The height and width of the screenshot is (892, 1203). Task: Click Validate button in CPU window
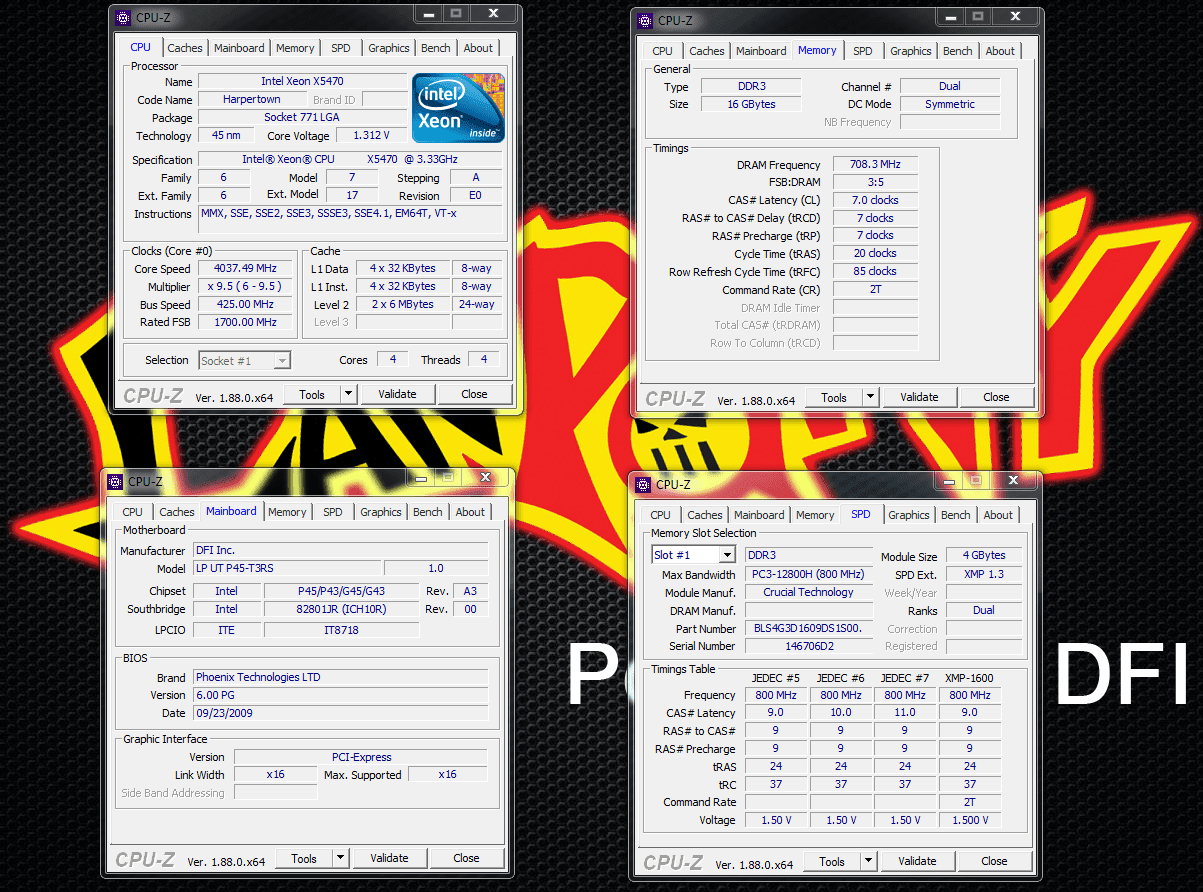397,394
